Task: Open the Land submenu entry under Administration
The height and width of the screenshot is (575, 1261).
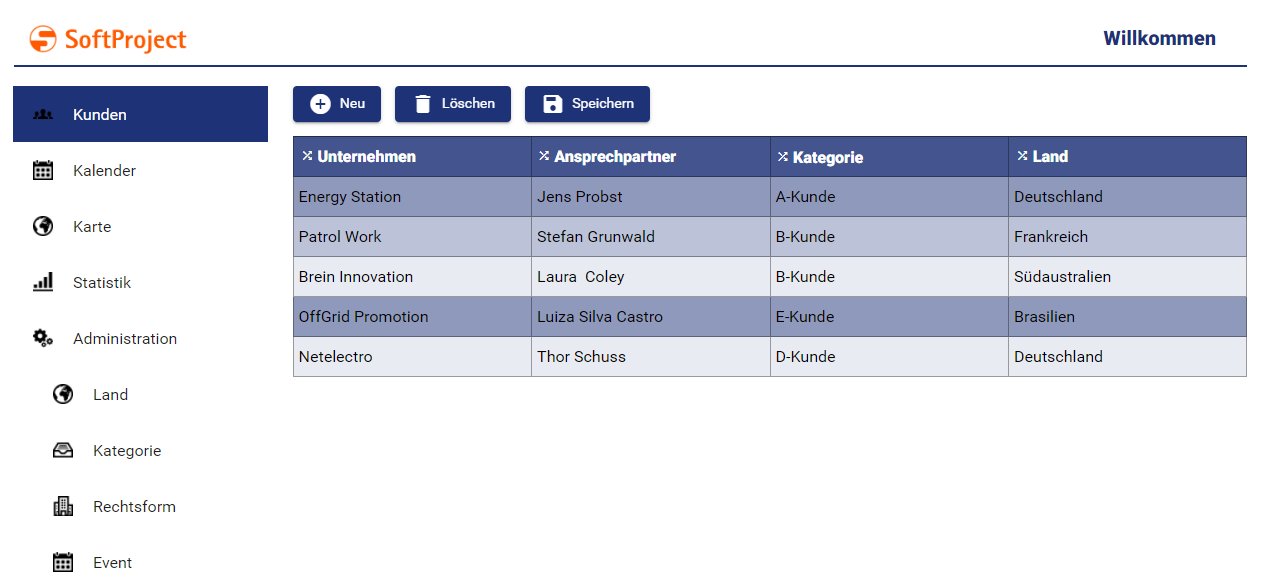Action: 110,395
